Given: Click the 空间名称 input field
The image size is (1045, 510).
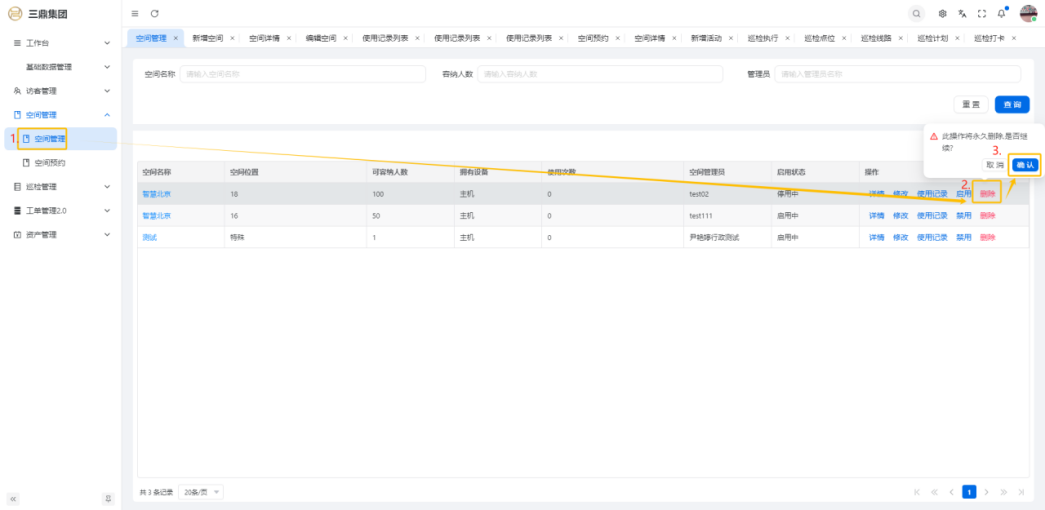Looking at the screenshot, I should [300, 74].
